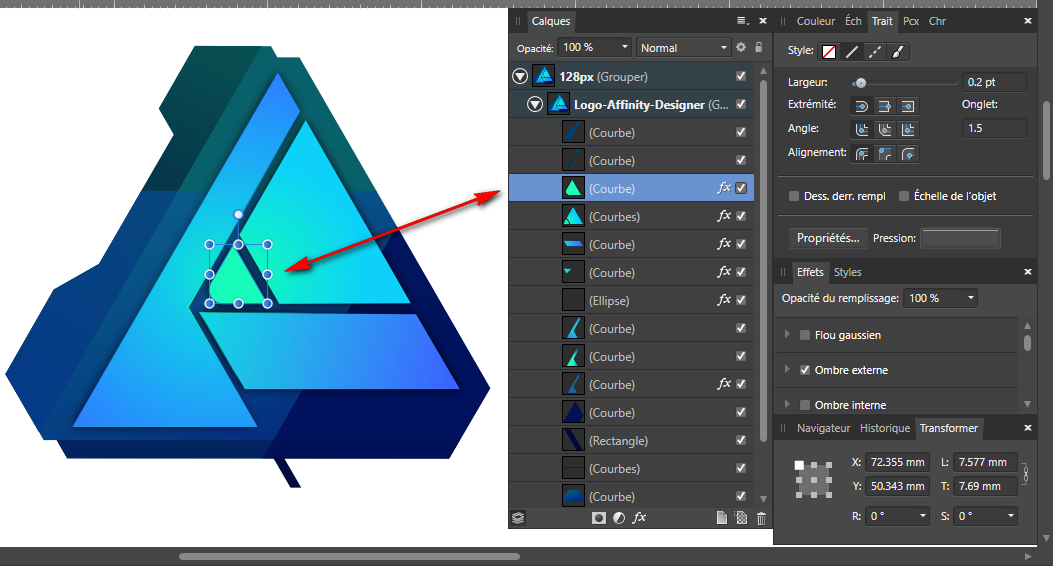Toggle visibility of the (Ellipse) layer
This screenshot has width=1053, height=566.
pyautogui.click(x=741, y=300)
